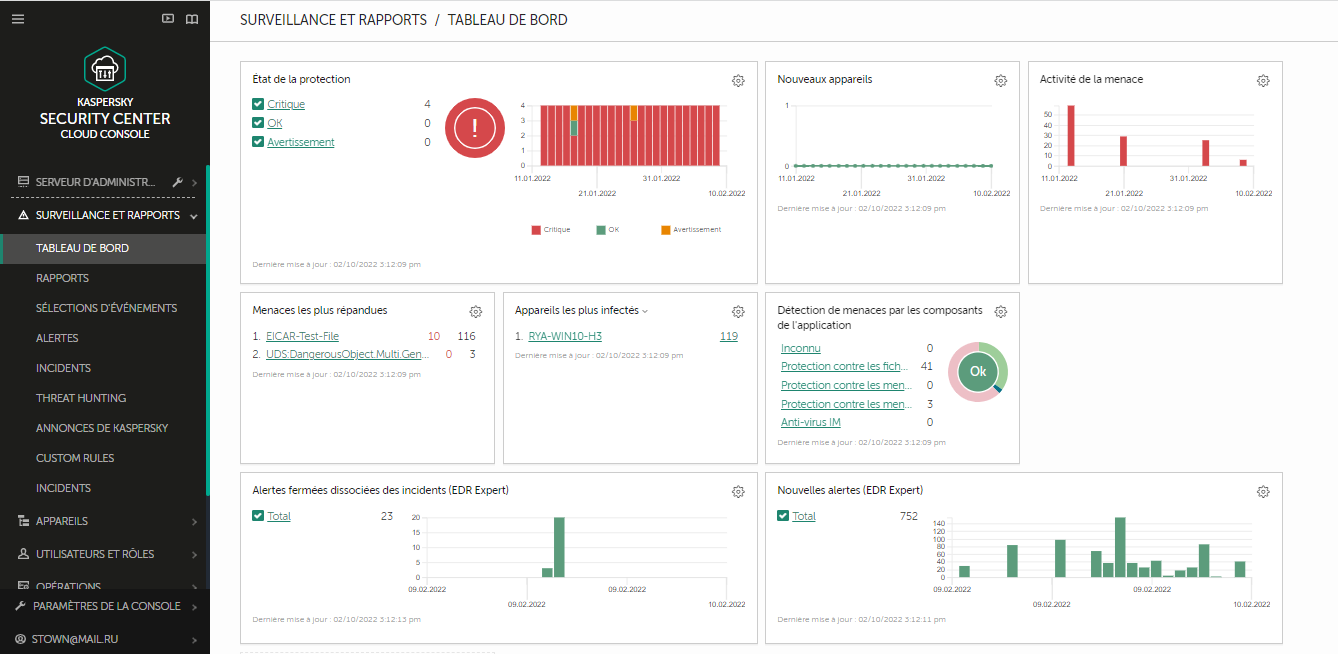Open settings gear of État de la protection widget
This screenshot has width=1338, height=654.
click(x=738, y=80)
